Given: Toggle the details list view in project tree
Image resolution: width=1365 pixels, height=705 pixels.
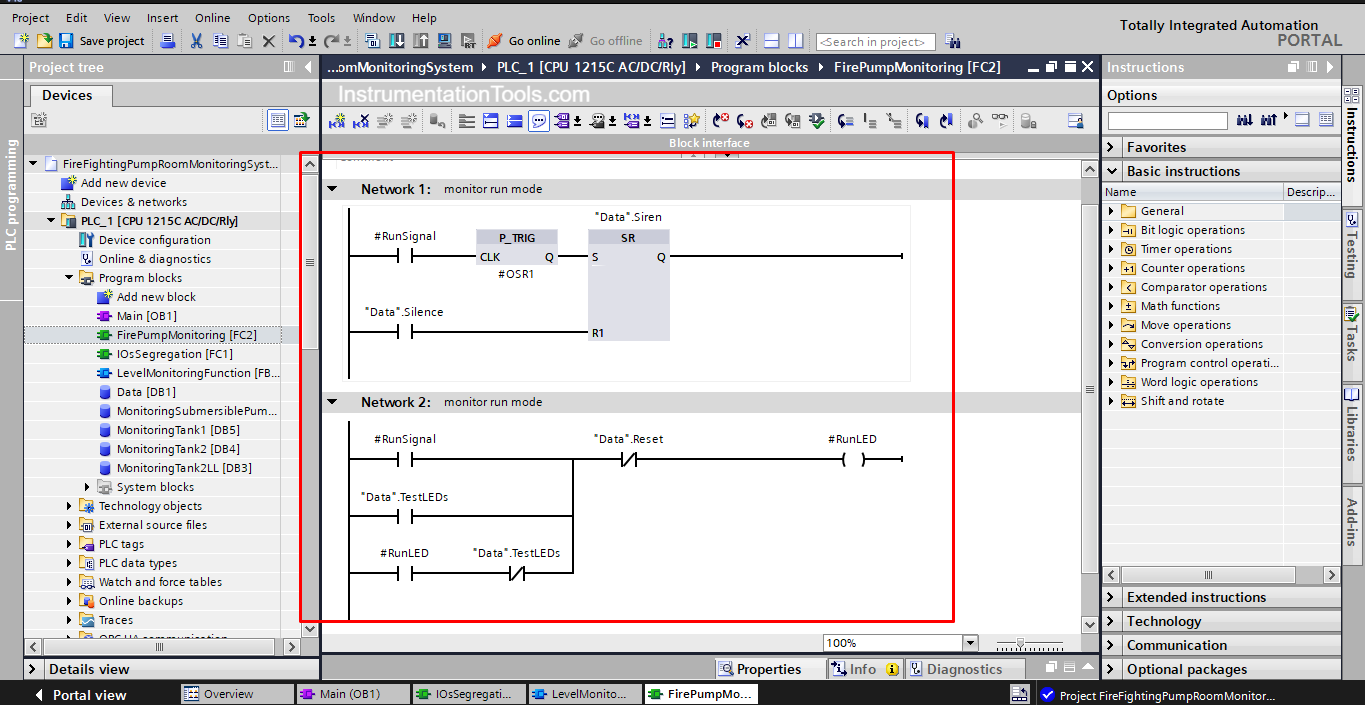Looking at the screenshot, I should tap(278, 120).
